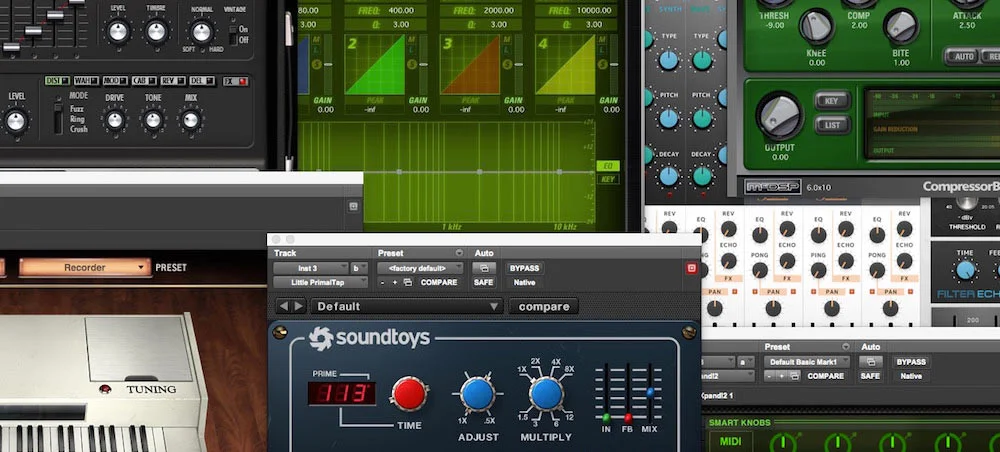Click BYPASS in the PrimalTap window

tap(524, 268)
